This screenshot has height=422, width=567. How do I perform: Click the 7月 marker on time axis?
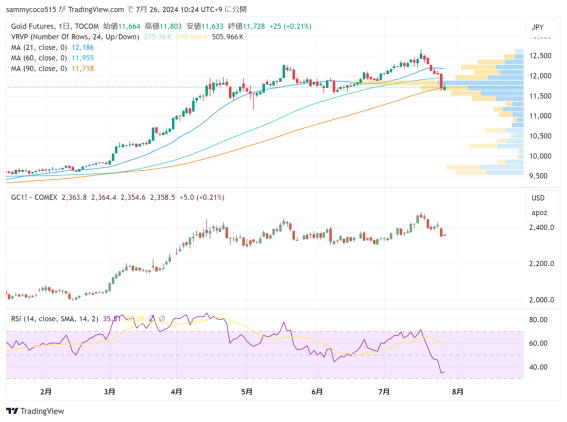point(384,392)
